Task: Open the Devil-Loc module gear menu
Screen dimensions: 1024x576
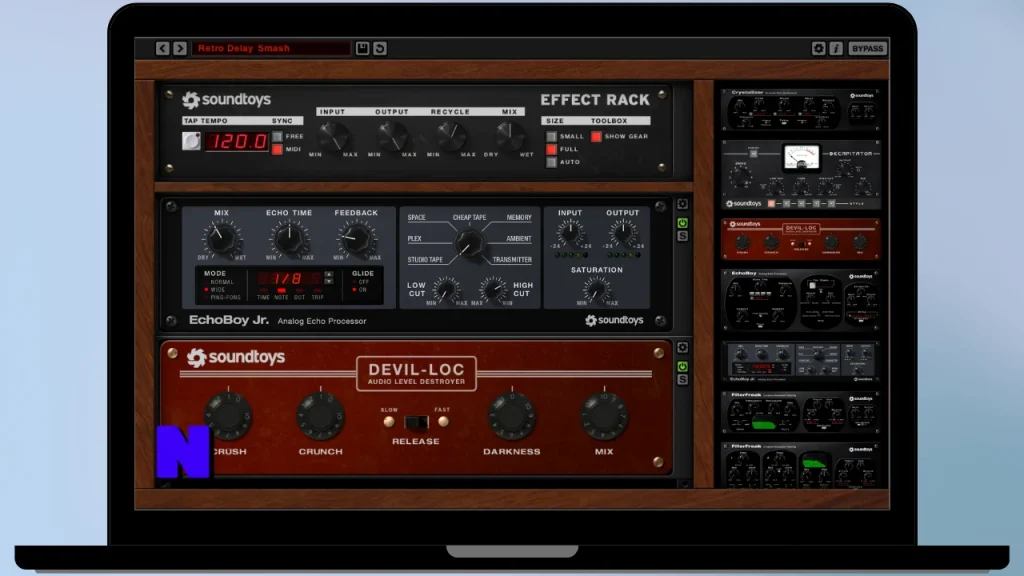Action: (x=682, y=348)
